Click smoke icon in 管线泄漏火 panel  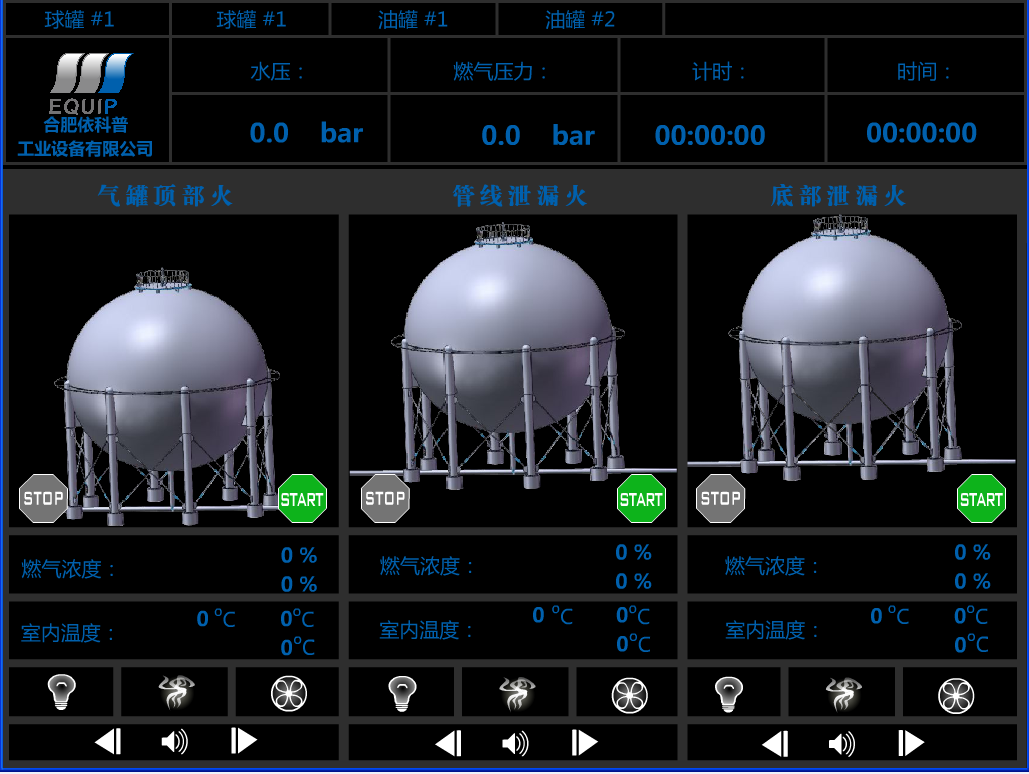click(516, 692)
